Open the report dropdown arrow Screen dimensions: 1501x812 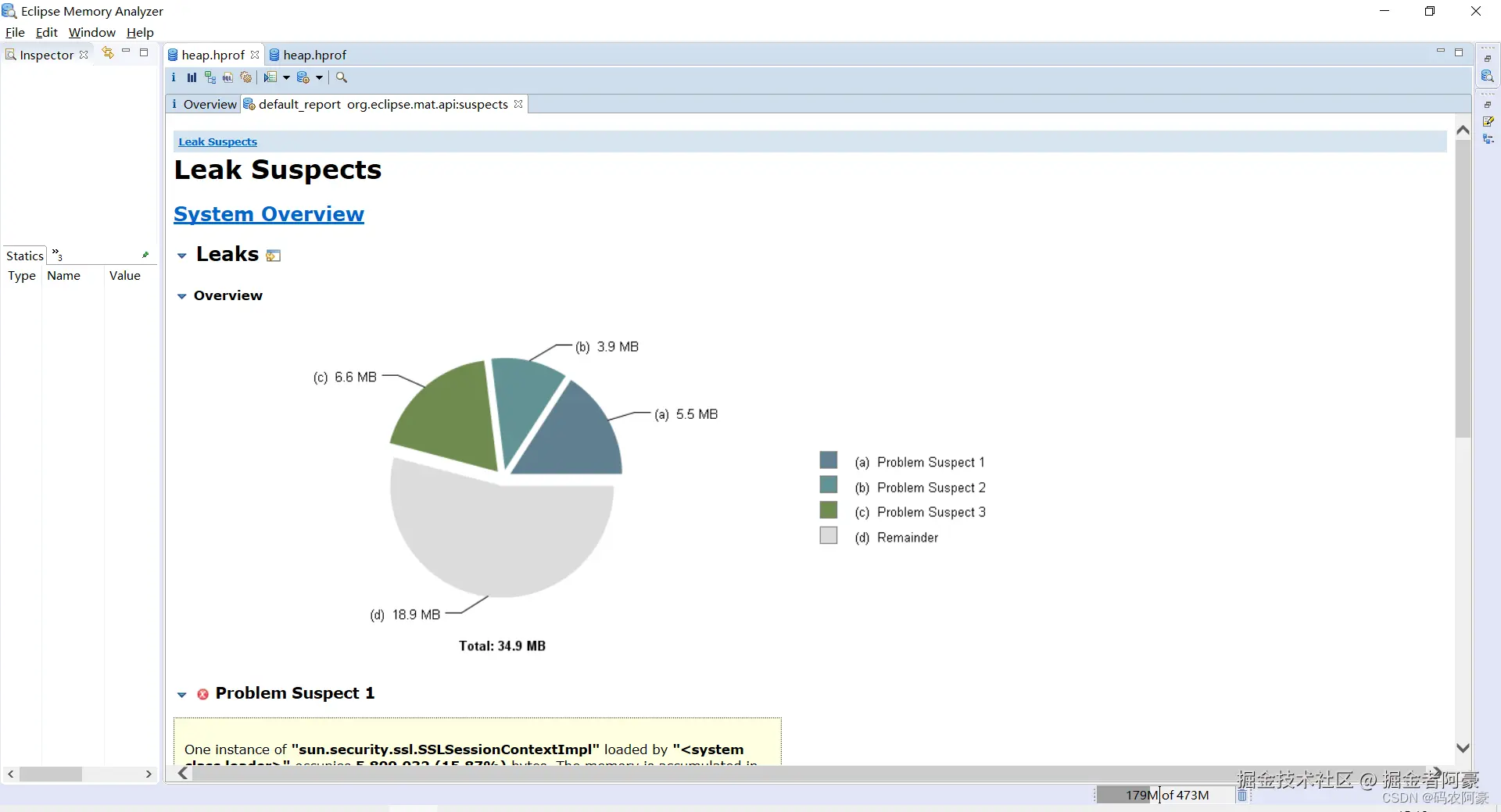coord(286,77)
